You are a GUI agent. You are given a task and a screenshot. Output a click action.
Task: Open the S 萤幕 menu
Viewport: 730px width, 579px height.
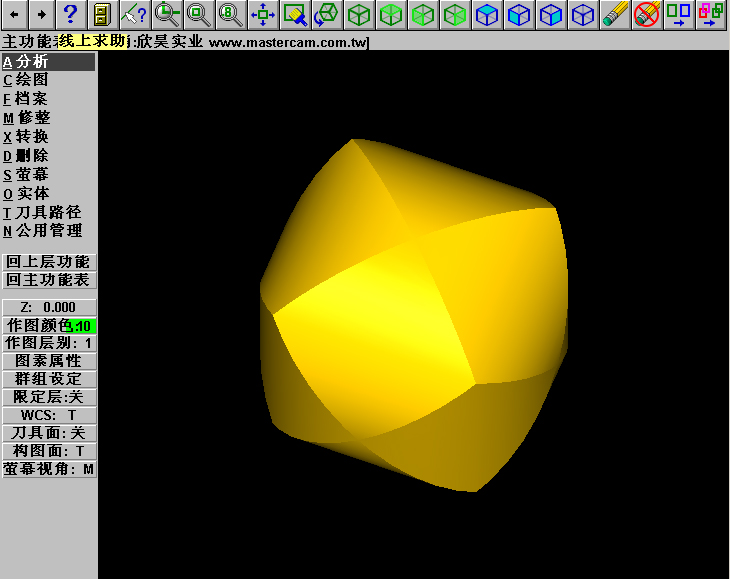tap(26, 175)
